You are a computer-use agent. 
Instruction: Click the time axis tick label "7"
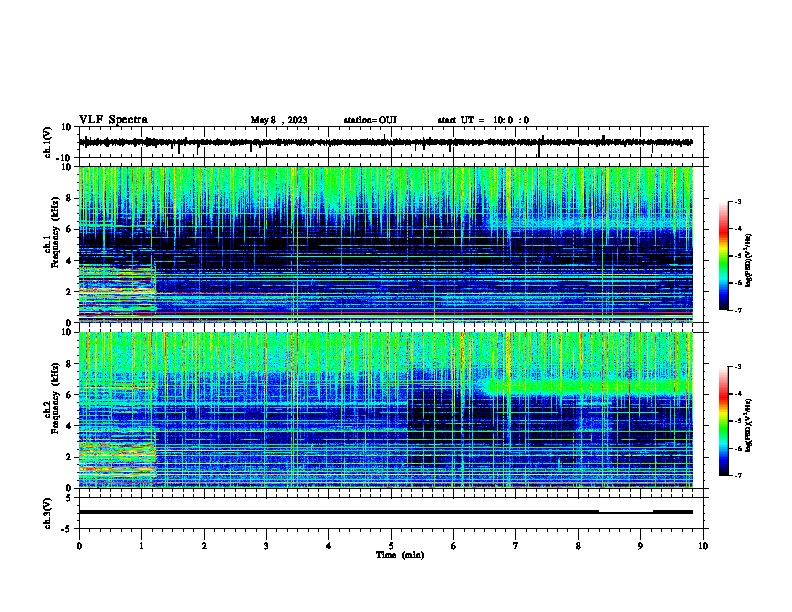[516, 546]
